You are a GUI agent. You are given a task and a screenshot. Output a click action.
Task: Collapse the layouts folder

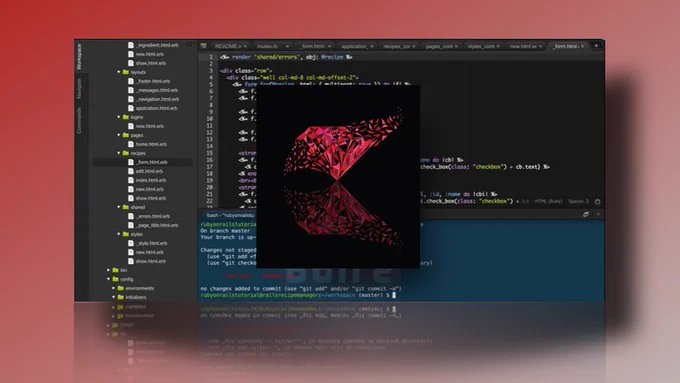pos(119,72)
